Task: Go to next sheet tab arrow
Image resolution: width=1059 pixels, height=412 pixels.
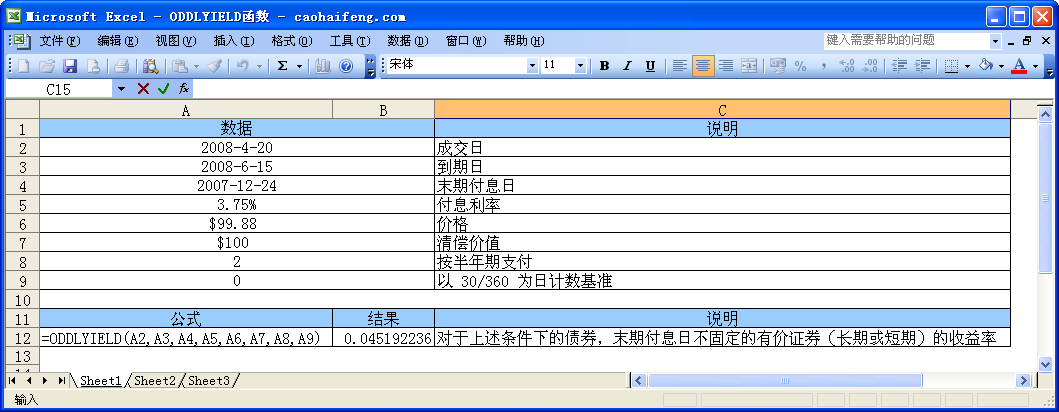Action: [x=45, y=381]
